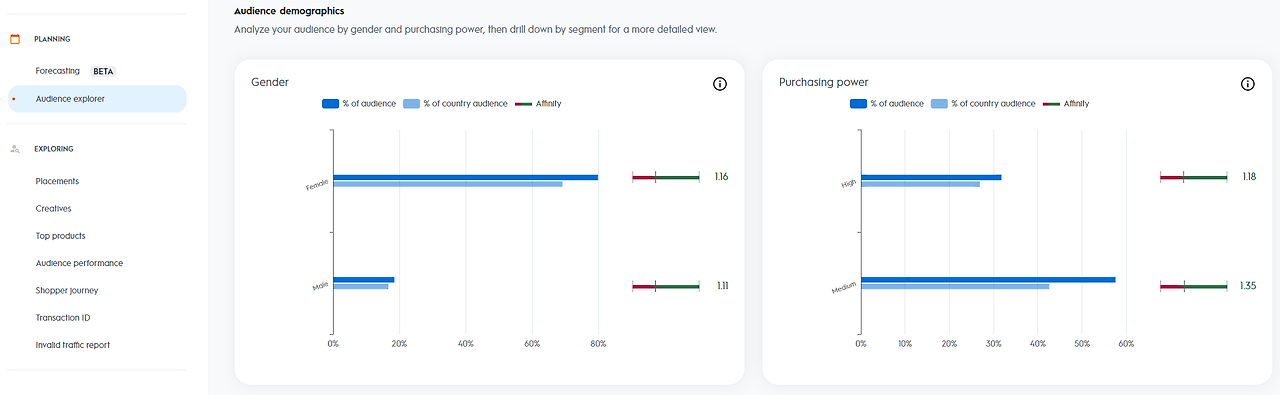Toggle Affinity legend in Gender chart
Image resolution: width=1280 pixels, height=395 pixels.
538,103
